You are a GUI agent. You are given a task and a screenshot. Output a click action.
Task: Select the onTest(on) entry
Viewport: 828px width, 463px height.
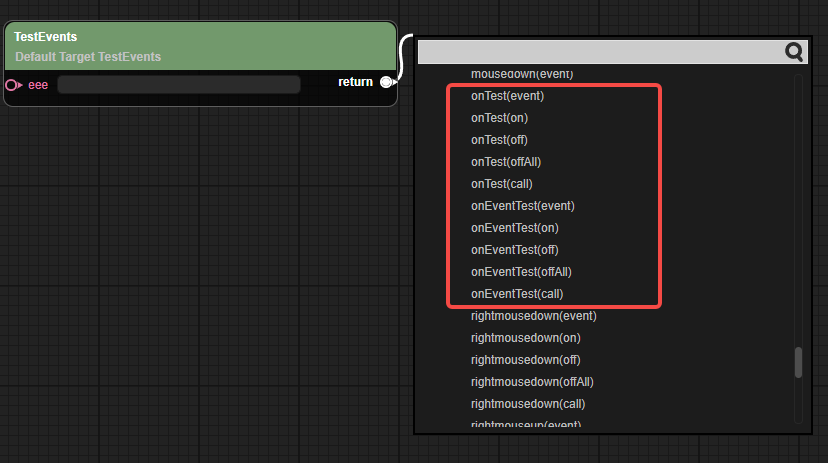coord(499,118)
